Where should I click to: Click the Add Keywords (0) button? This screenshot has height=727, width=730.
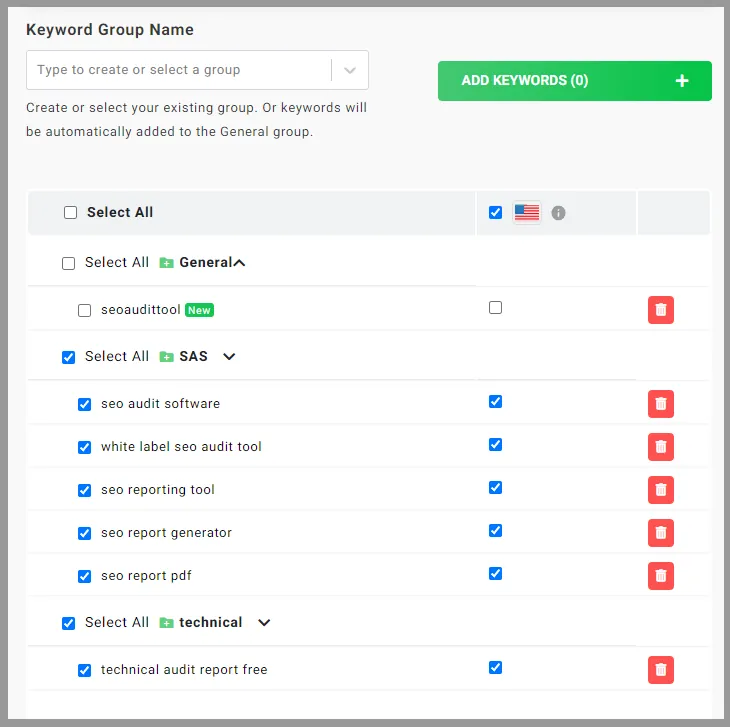point(575,81)
